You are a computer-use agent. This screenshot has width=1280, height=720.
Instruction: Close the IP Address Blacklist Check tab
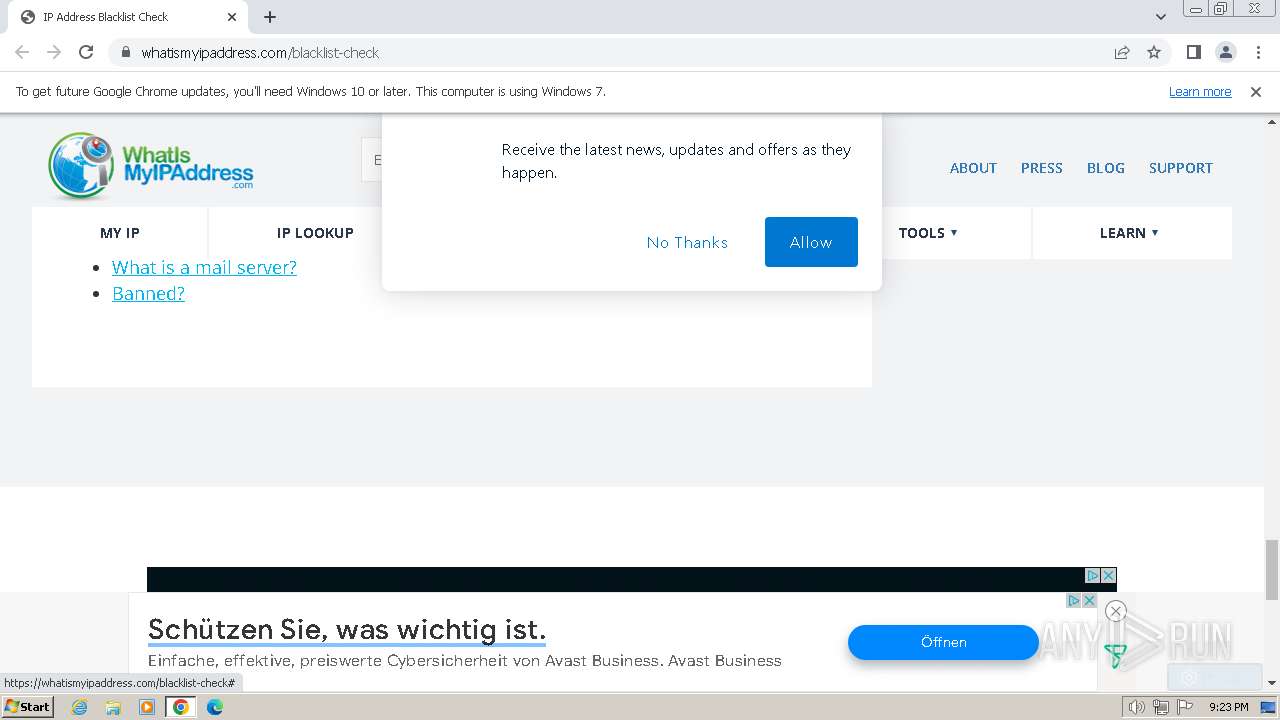232,17
